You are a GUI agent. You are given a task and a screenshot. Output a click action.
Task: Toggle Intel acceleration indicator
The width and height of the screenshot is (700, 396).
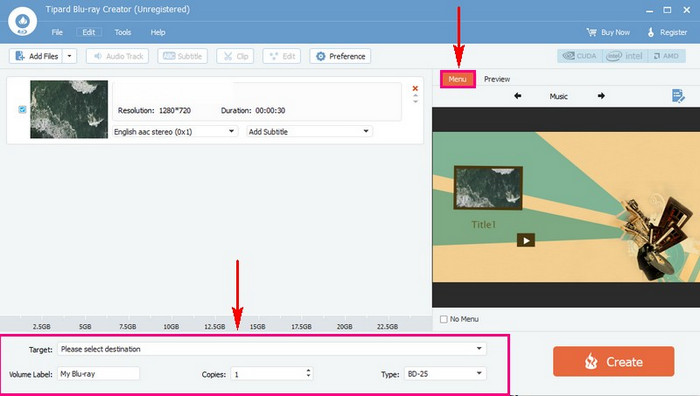click(x=625, y=56)
